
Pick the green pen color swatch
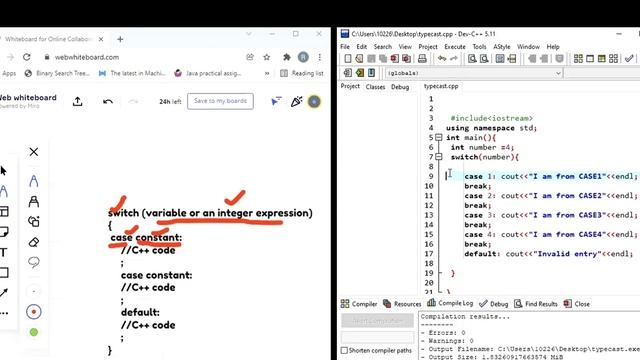(x=34, y=332)
